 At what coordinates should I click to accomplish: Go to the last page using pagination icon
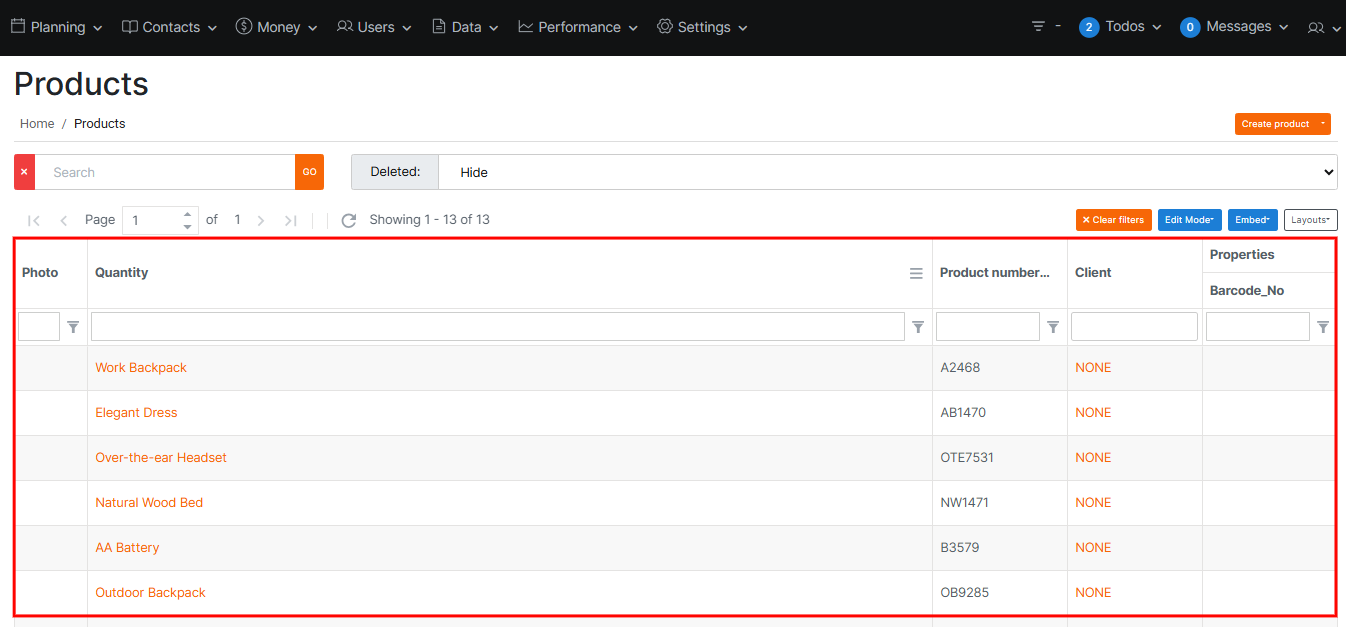[290, 220]
